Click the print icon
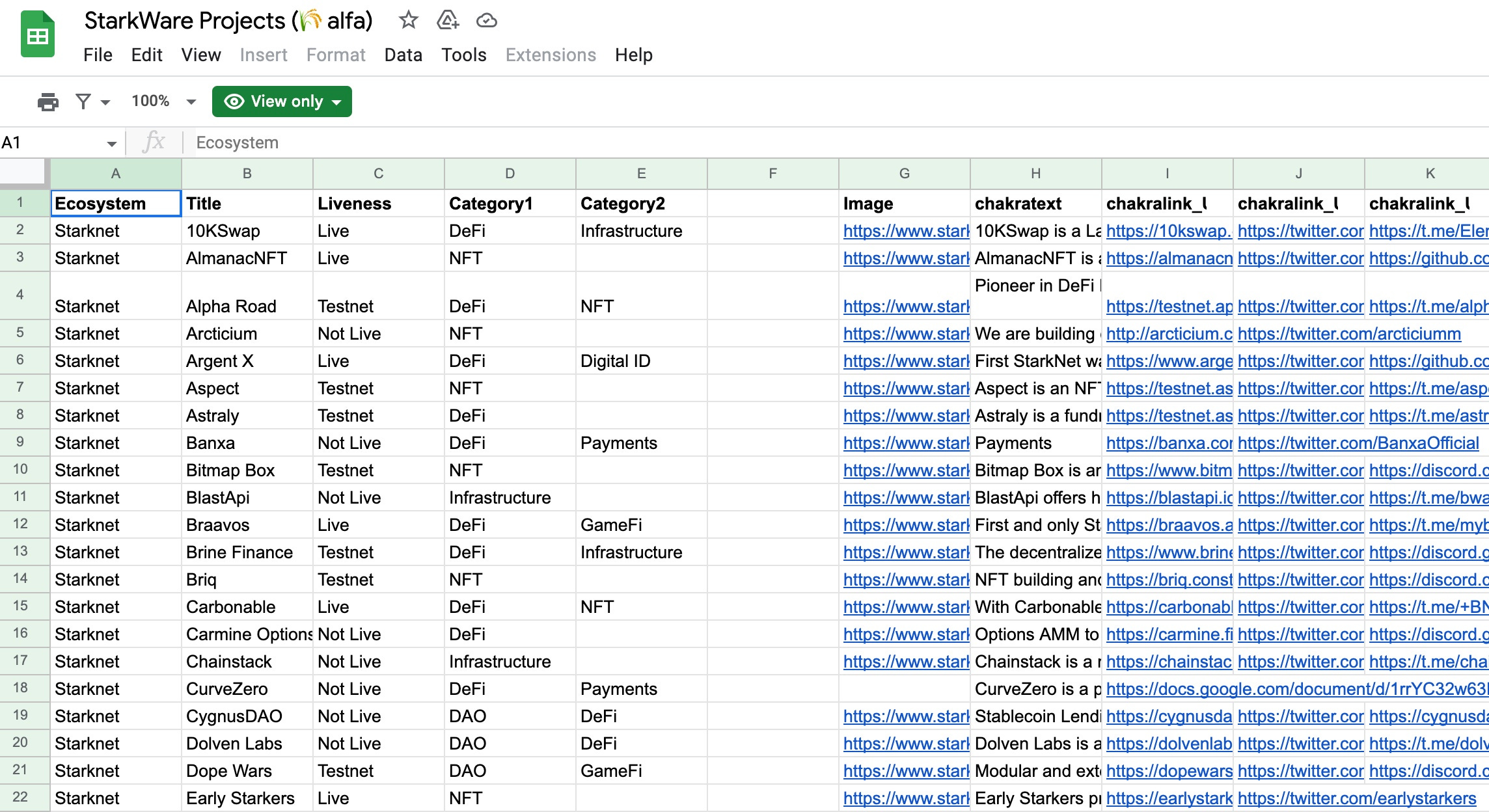The image size is (1489, 812). (48, 101)
